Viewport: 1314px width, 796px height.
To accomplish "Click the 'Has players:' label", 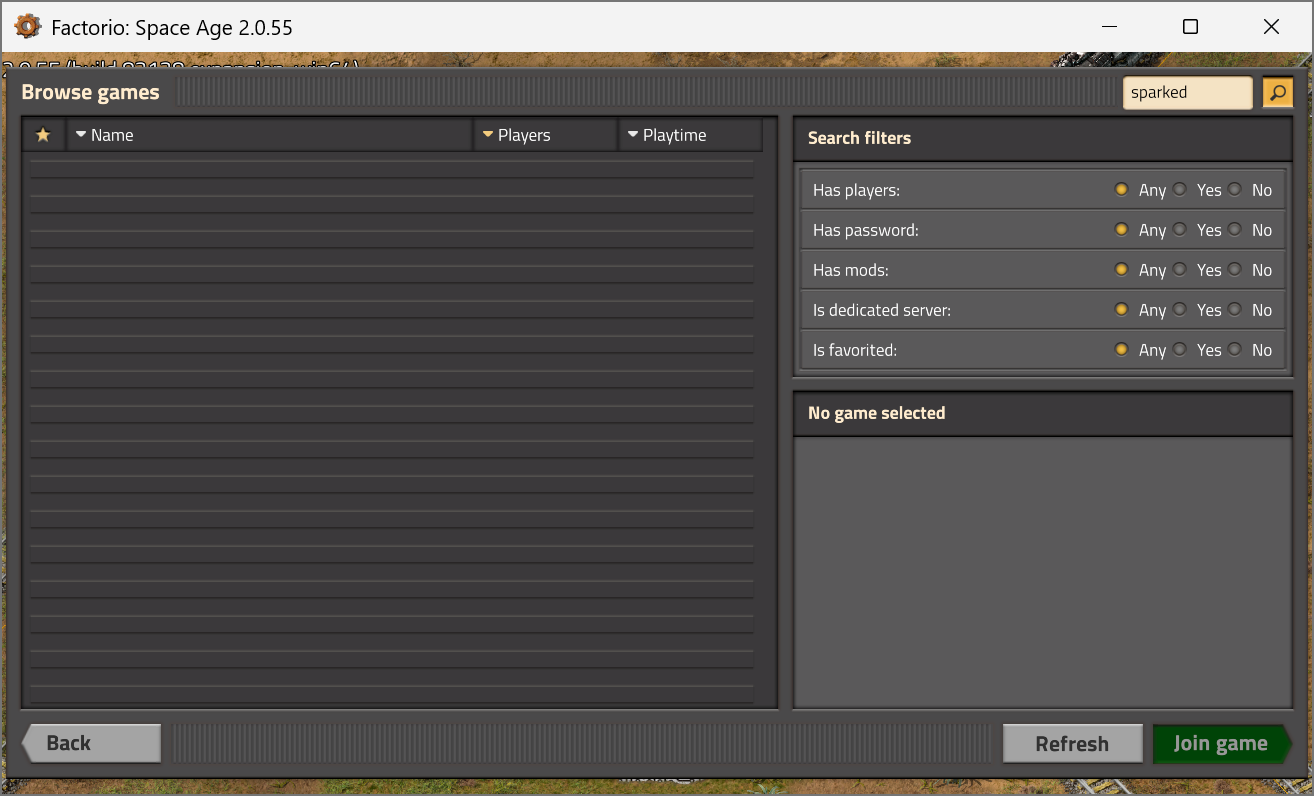I will (x=857, y=190).
